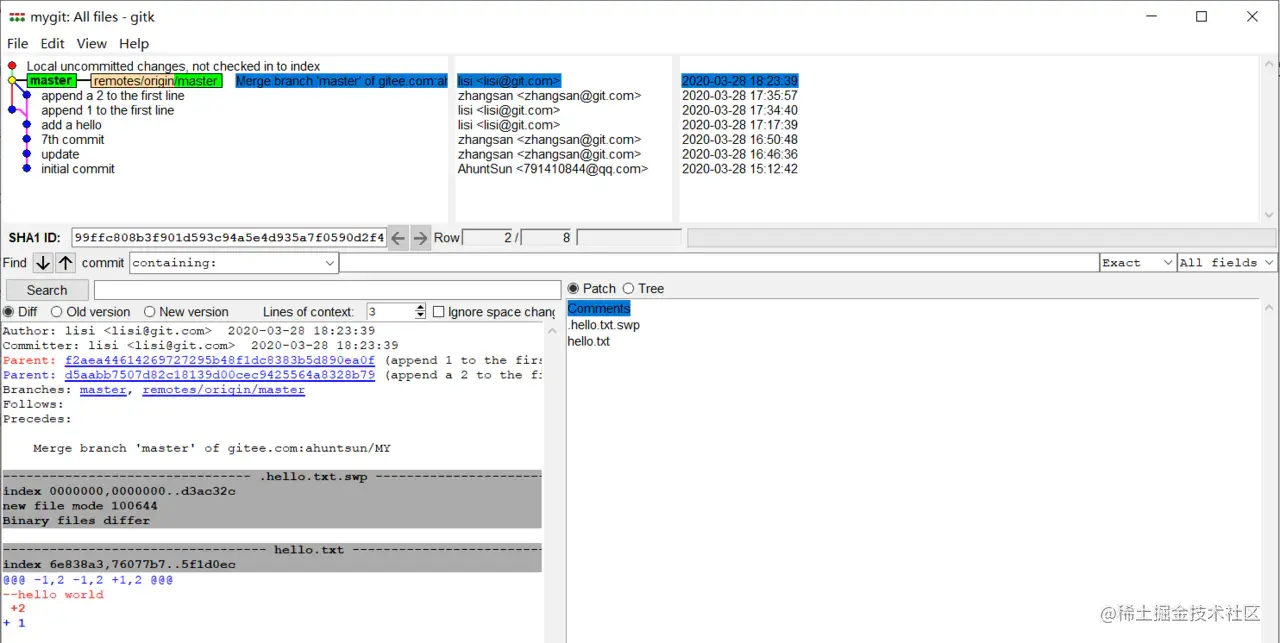Image resolution: width=1280 pixels, height=643 pixels.
Task: Select New version radio button
Action: 150,312
